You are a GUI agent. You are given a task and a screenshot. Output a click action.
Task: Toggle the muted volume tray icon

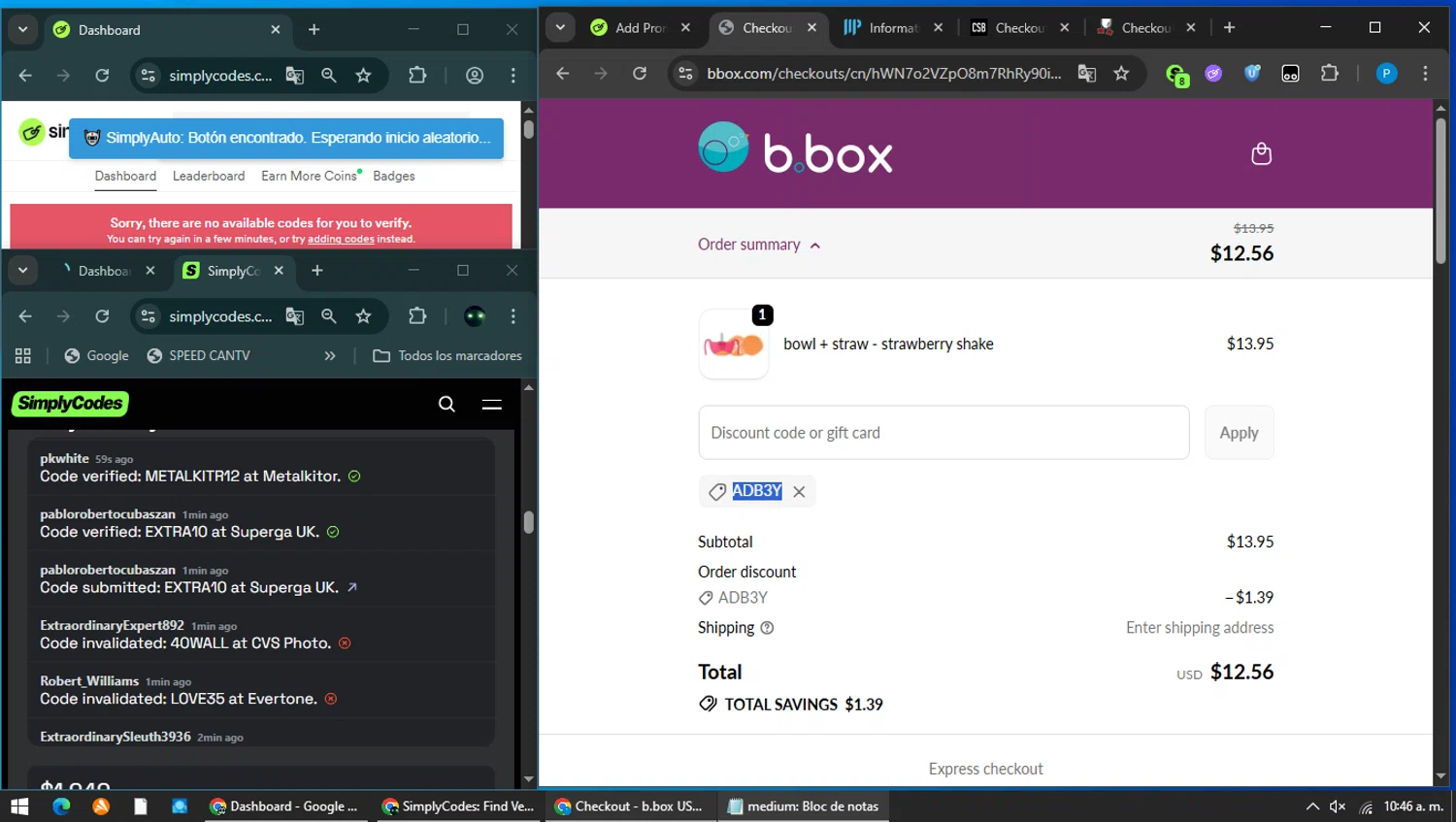point(1338,806)
